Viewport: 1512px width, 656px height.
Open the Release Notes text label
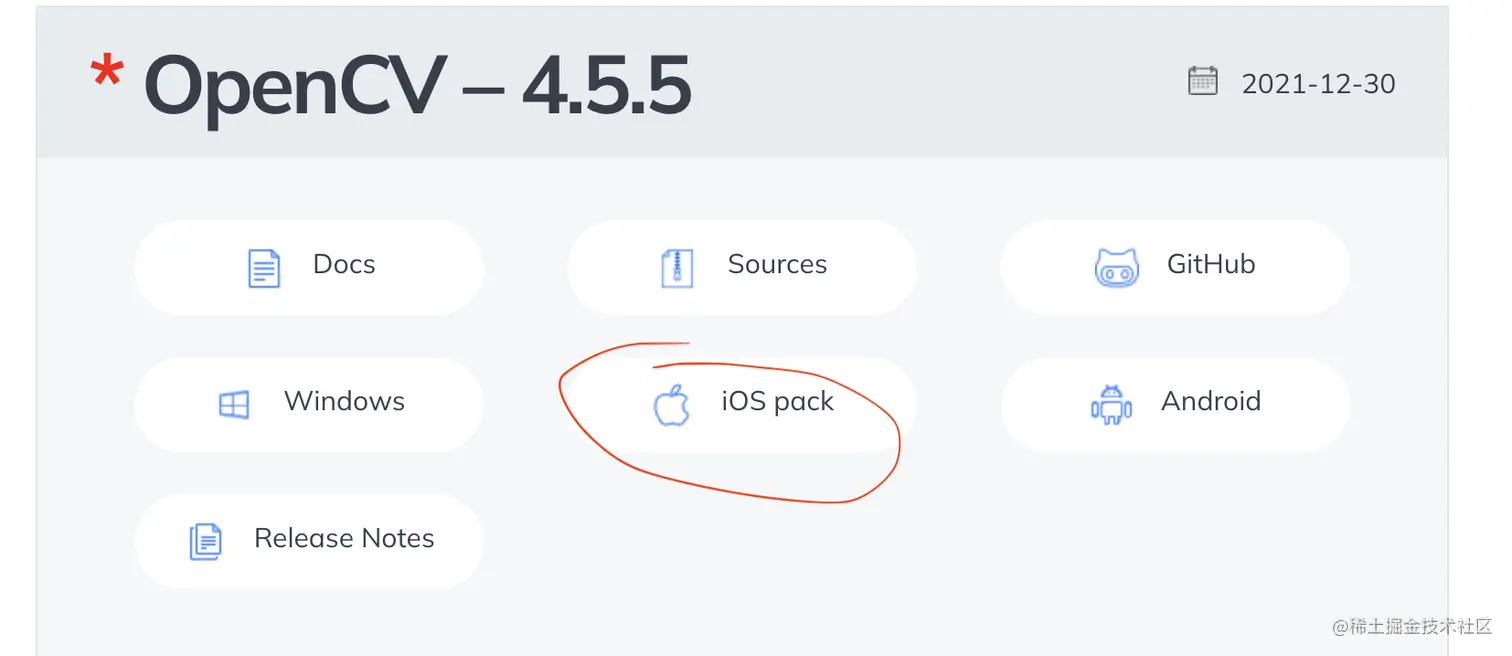pyautogui.click(x=344, y=538)
